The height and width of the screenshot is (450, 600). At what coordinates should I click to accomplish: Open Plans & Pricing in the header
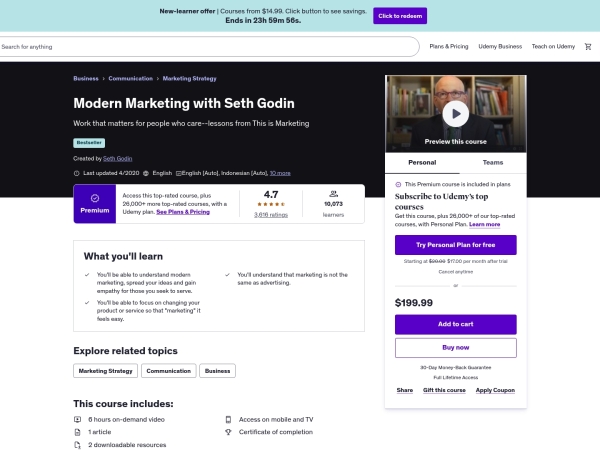[448, 46]
